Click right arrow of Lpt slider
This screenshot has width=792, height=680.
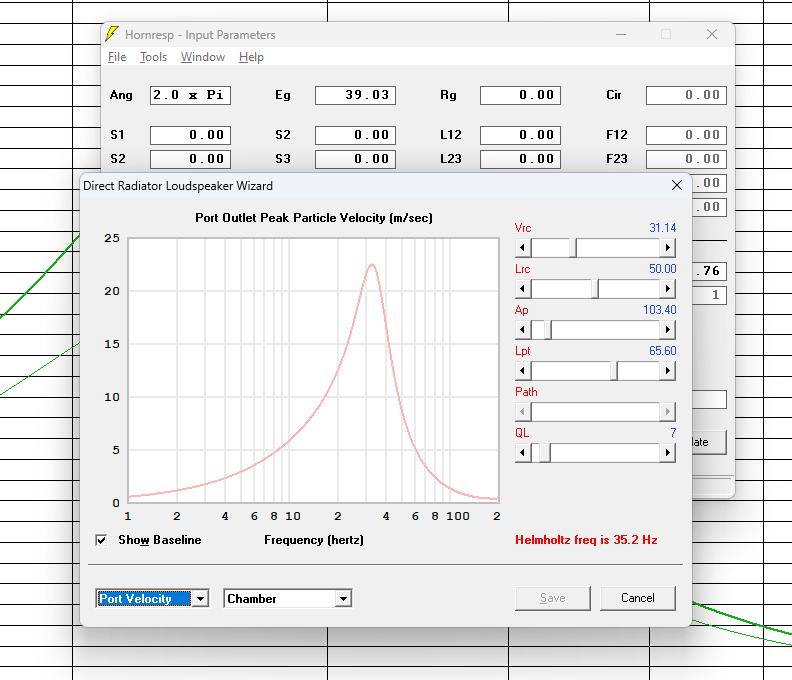pos(667,371)
